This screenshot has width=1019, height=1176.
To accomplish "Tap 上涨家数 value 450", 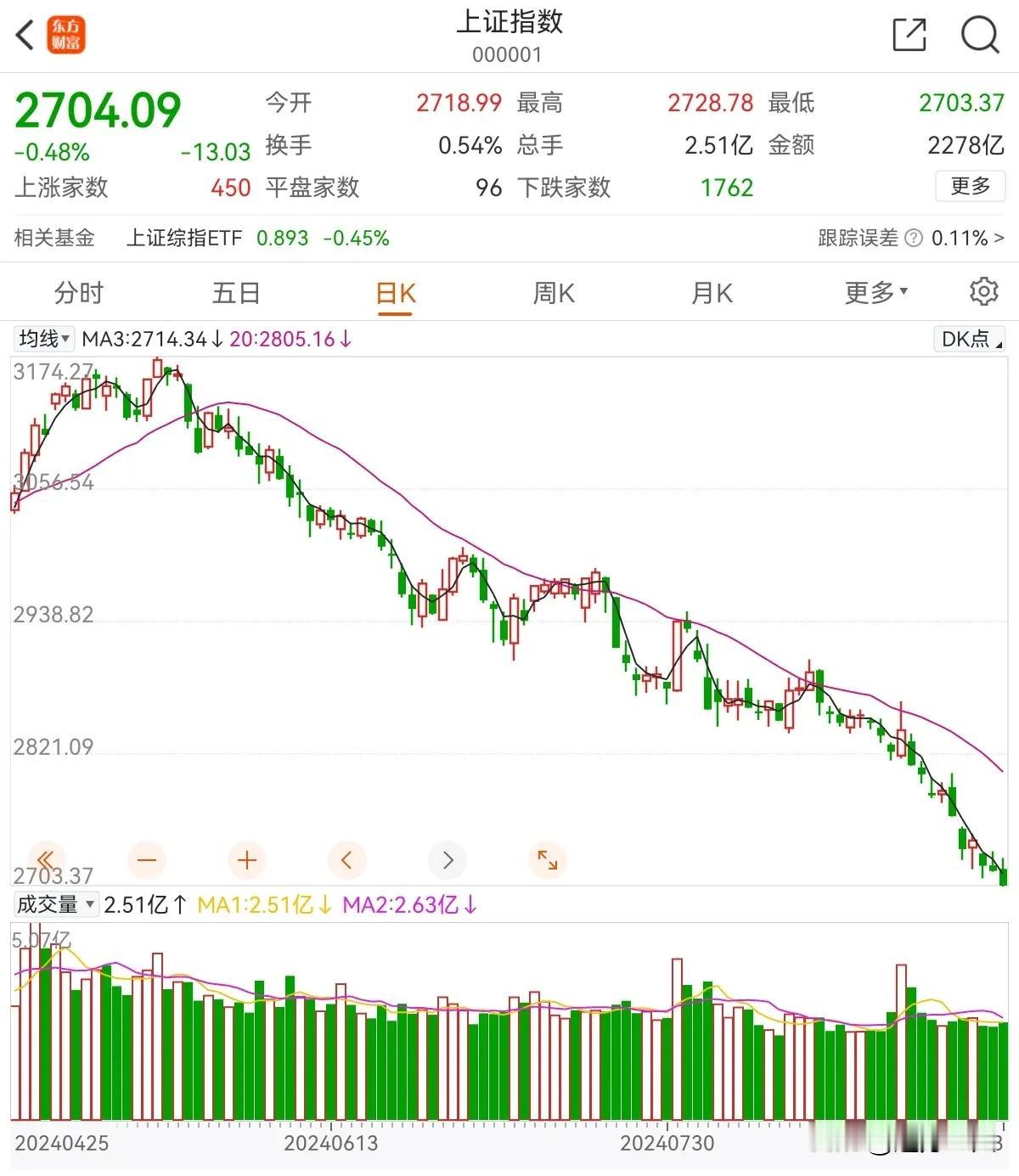I will click(x=231, y=188).
